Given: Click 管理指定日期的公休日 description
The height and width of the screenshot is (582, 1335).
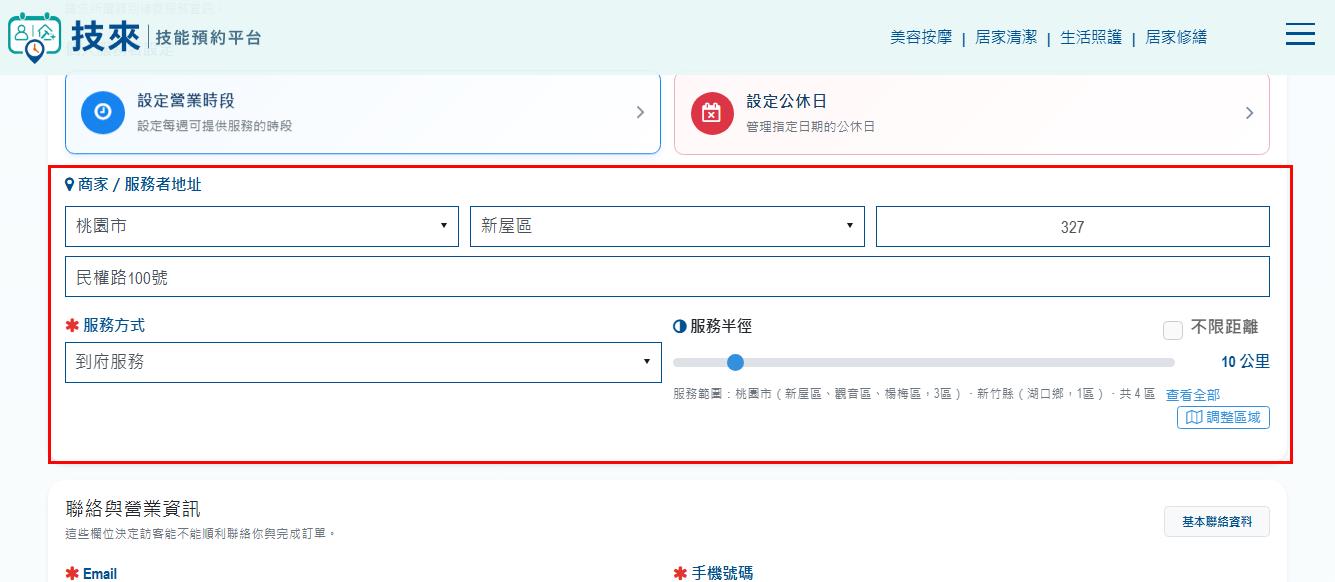Looking at the screenshot, I should point(811,127).
